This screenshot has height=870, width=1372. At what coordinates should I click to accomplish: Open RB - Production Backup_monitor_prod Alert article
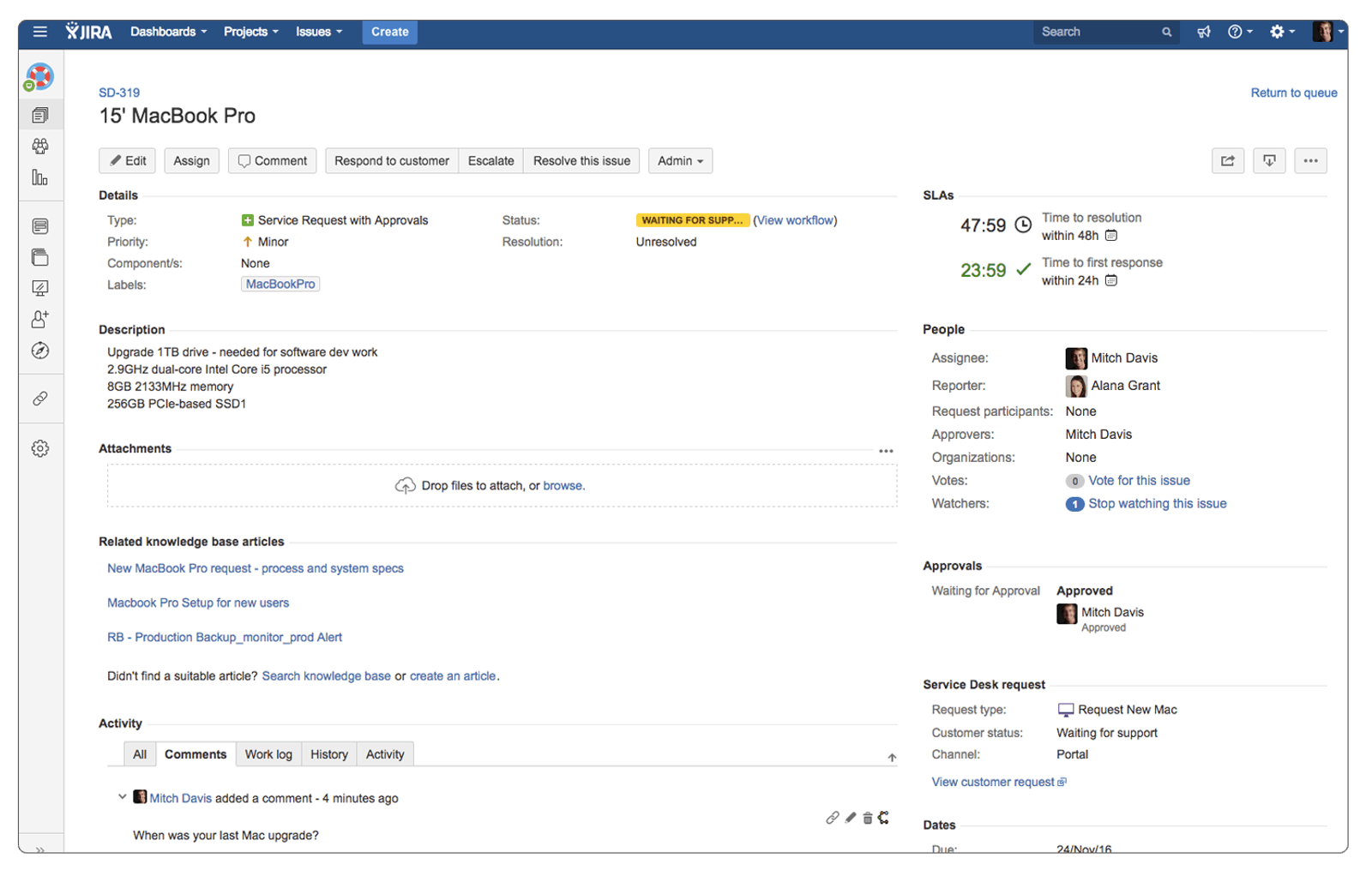point(225,637)
